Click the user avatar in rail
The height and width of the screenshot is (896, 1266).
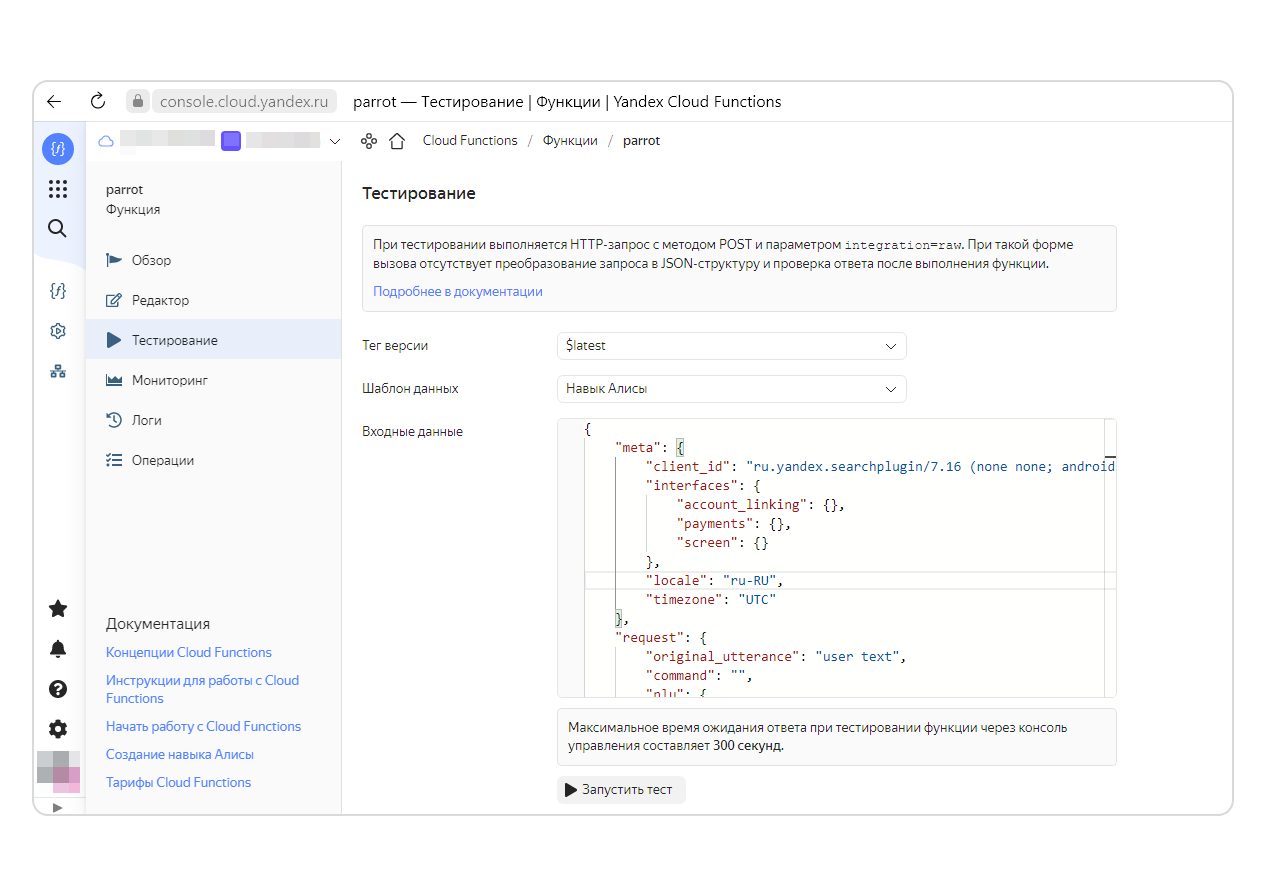tap(58, 771)
